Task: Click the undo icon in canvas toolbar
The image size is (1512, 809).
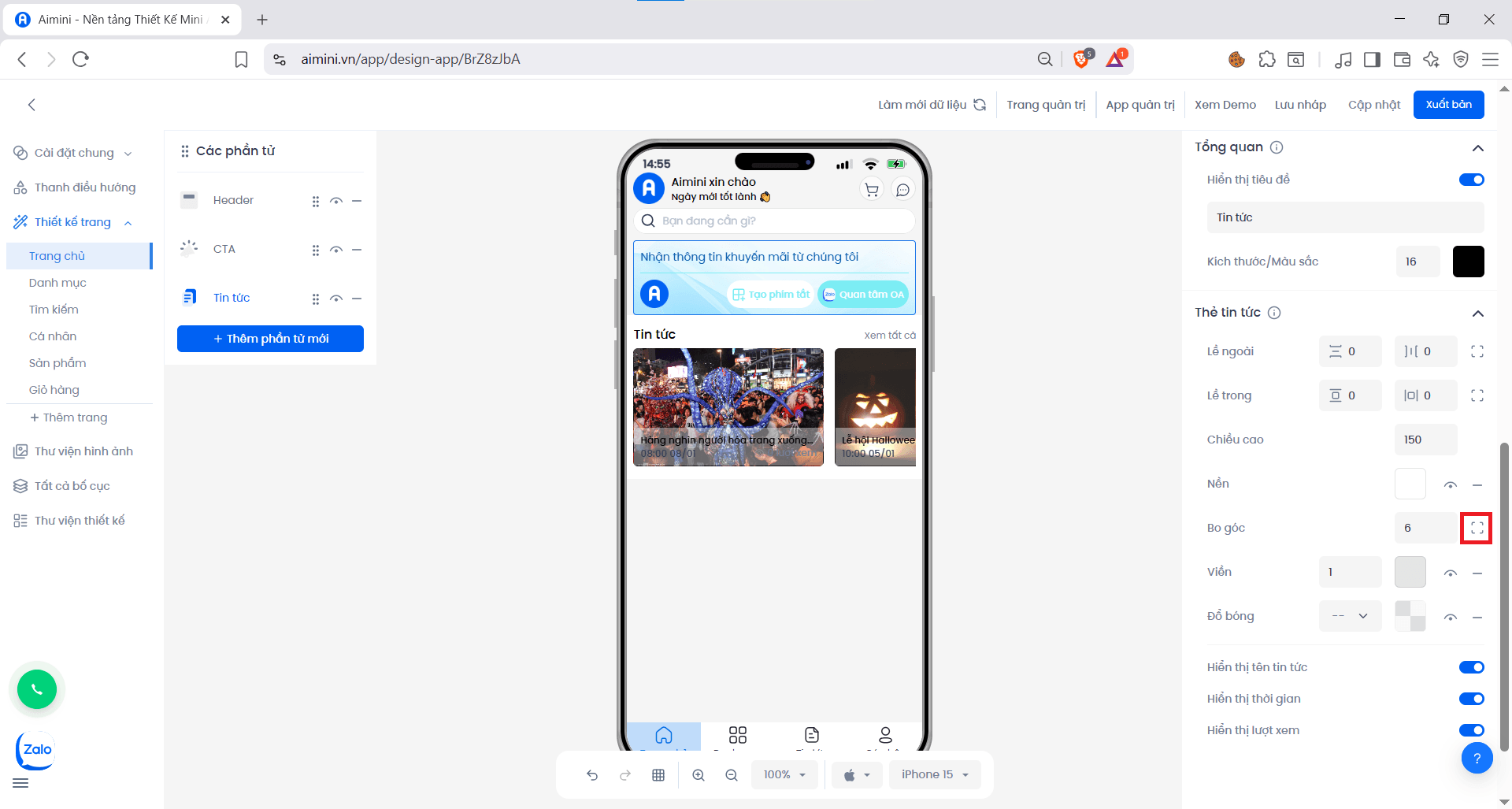Action: click(x=592, y=774)
